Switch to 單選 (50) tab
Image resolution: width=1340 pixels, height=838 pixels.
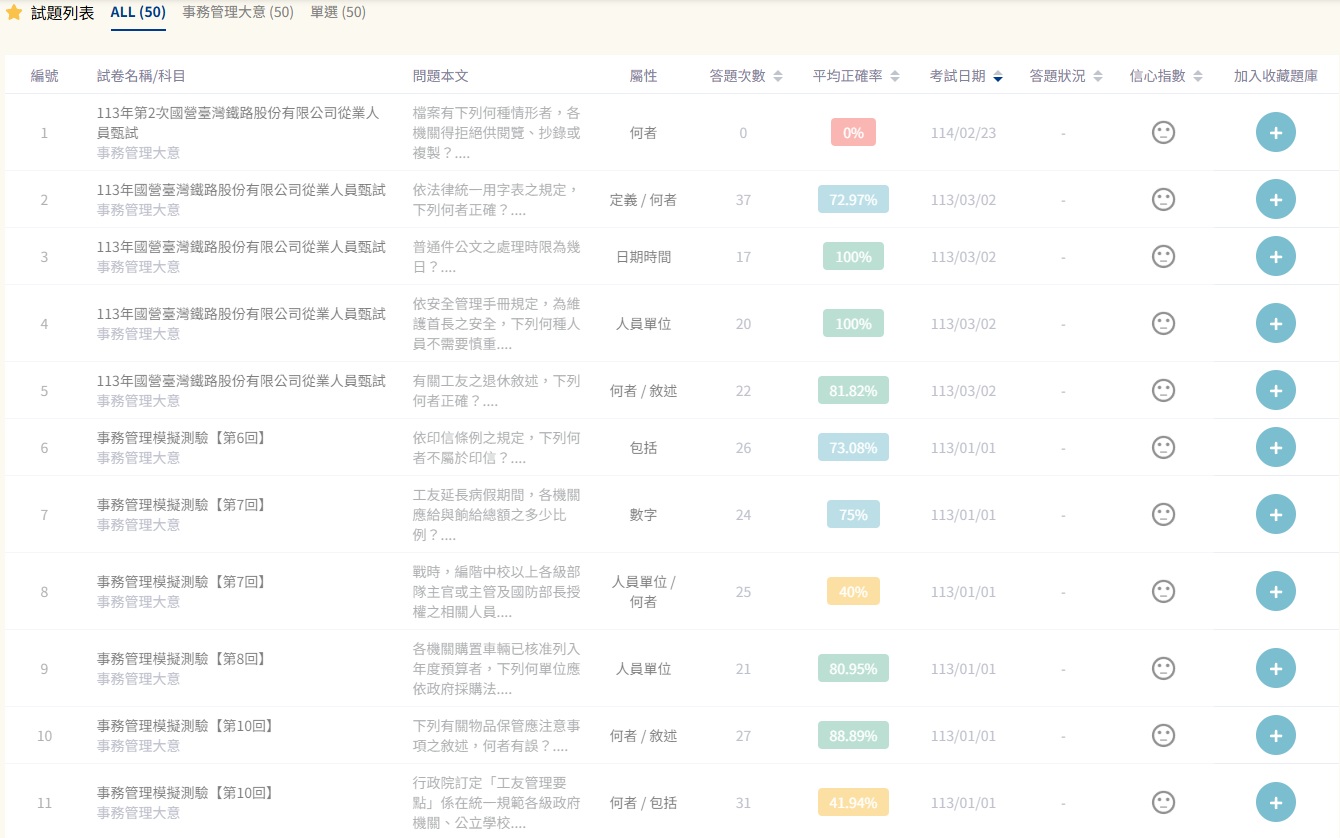(x=338, y=13)
